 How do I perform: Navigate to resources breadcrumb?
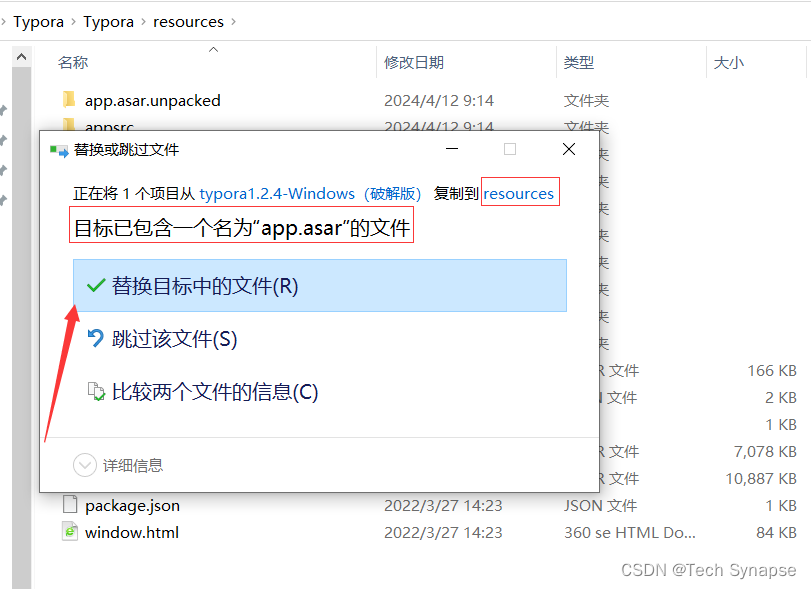click(x=188, y=22)
